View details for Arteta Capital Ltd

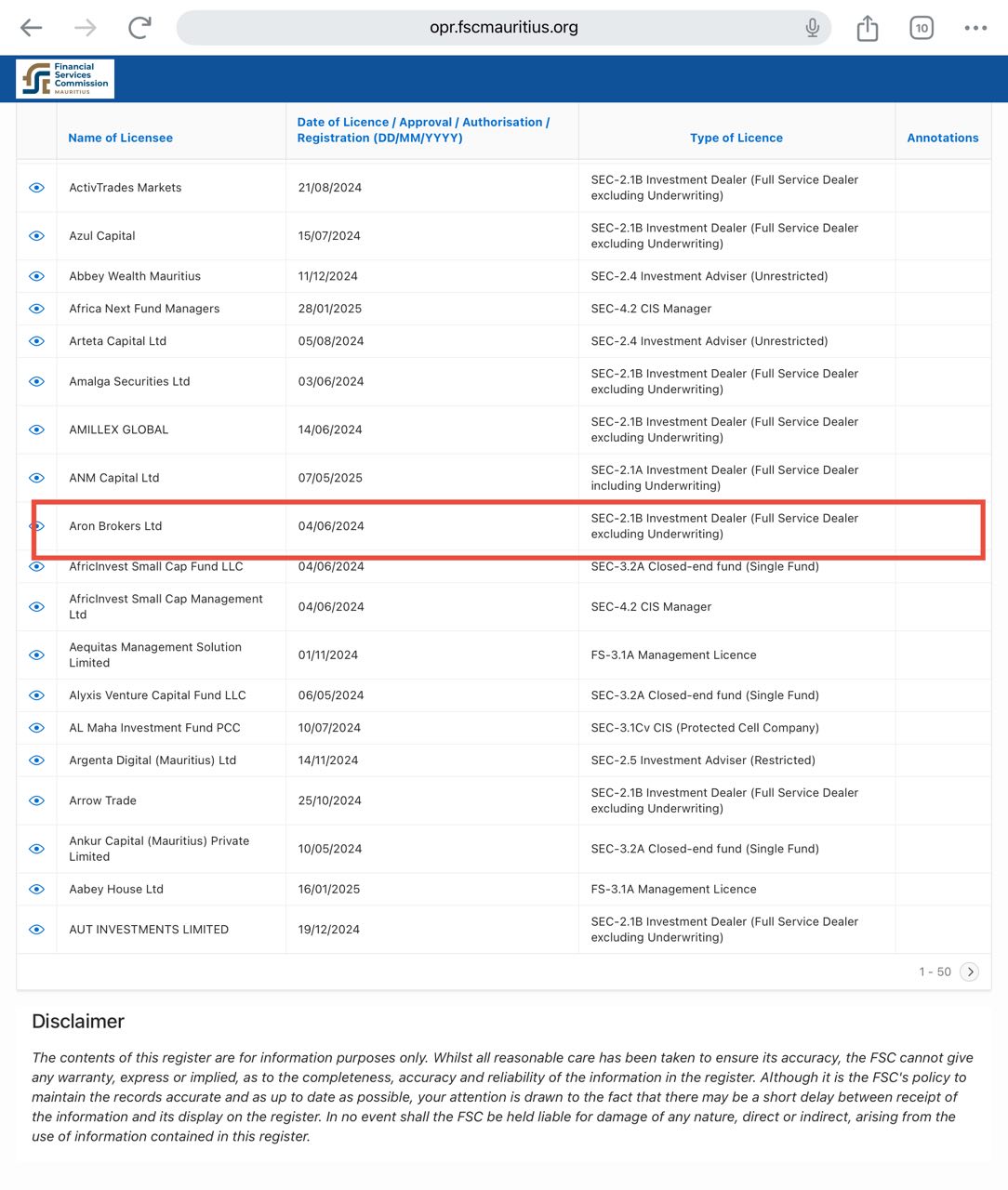pos(37,341)
